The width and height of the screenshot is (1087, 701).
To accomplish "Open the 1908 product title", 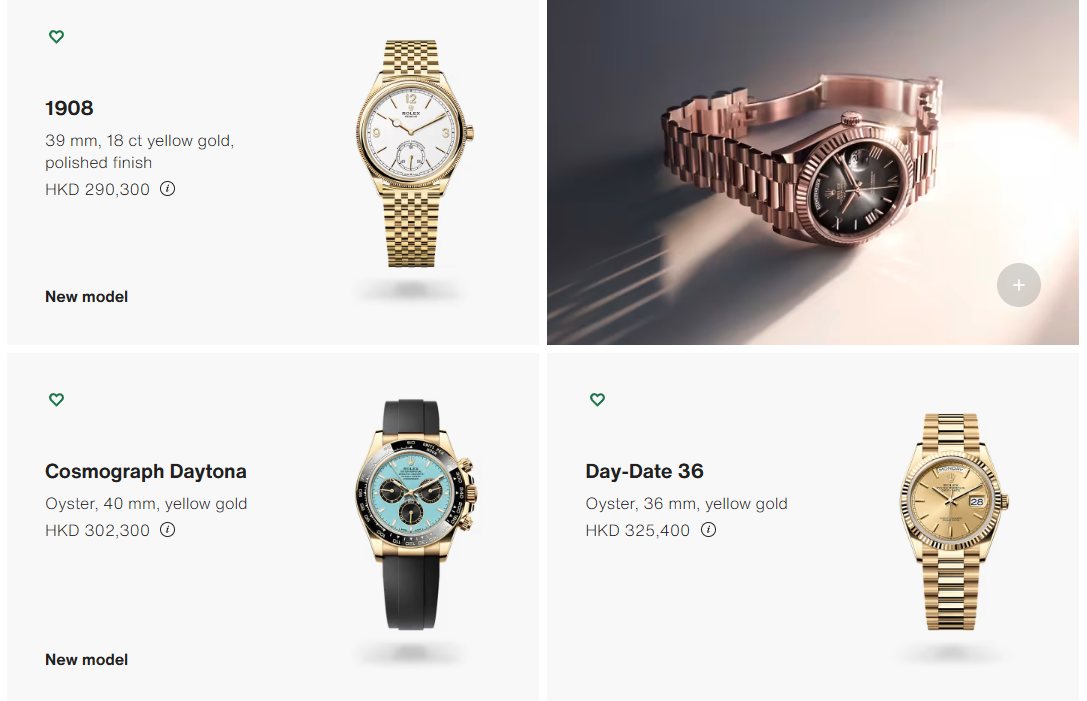I will pyautogui.click(x=69, y=108).
